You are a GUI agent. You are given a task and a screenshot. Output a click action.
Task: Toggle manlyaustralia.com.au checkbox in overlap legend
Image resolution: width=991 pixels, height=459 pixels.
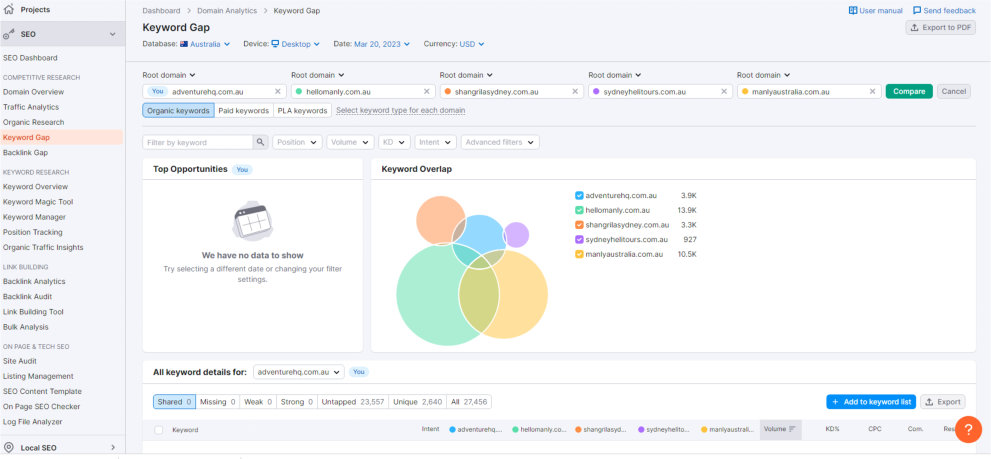(x=579, y=254)
